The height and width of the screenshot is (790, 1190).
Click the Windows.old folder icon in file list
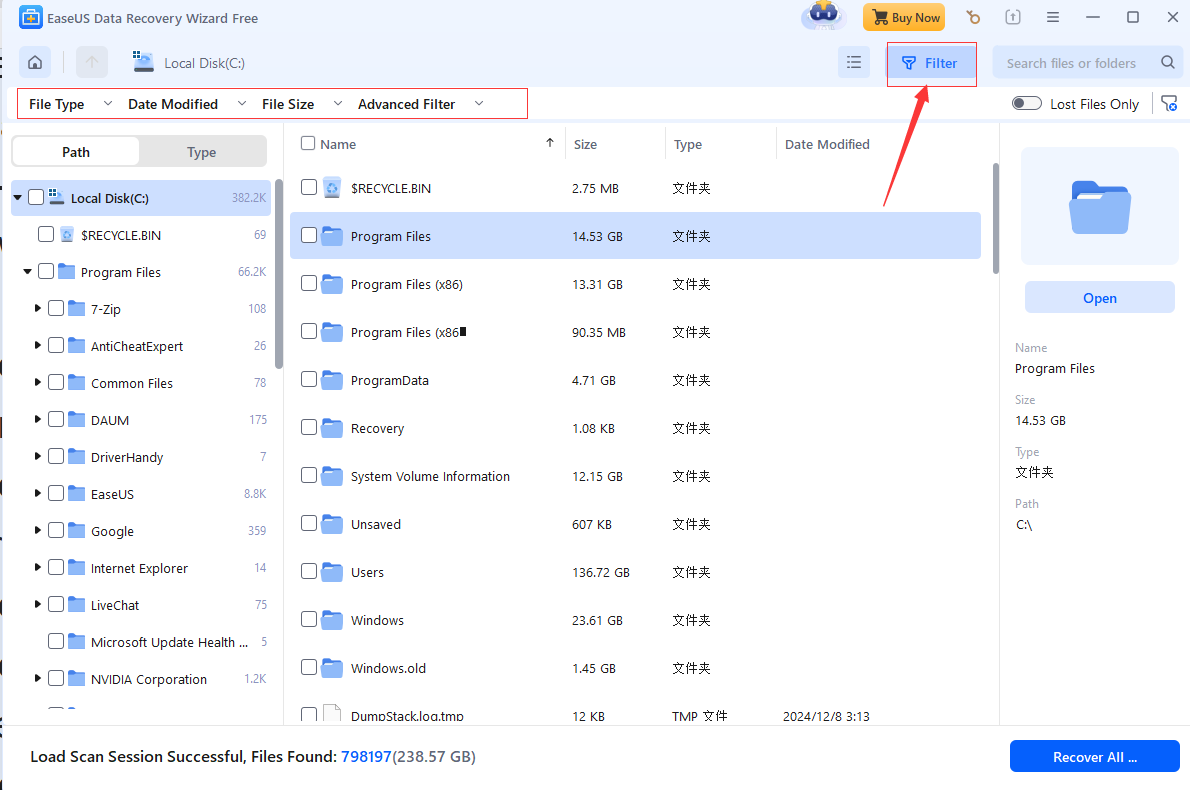(x=332, y=668)
